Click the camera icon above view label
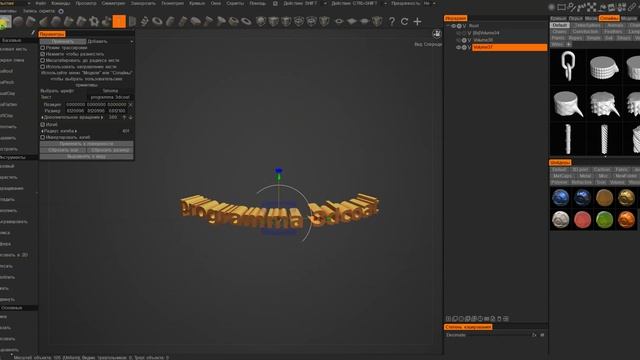 coord(436,34)
